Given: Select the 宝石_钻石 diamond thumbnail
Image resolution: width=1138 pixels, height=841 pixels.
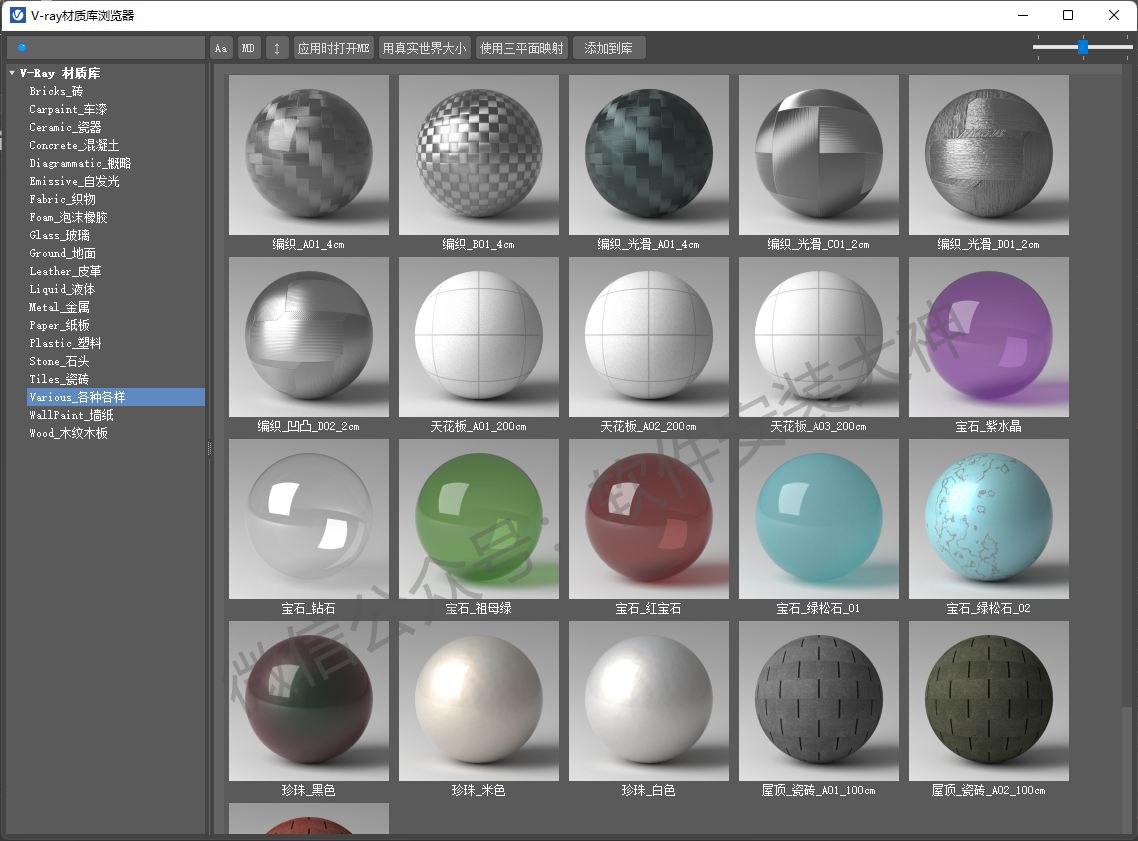Looking at the screenshot, I should (308, 519).
